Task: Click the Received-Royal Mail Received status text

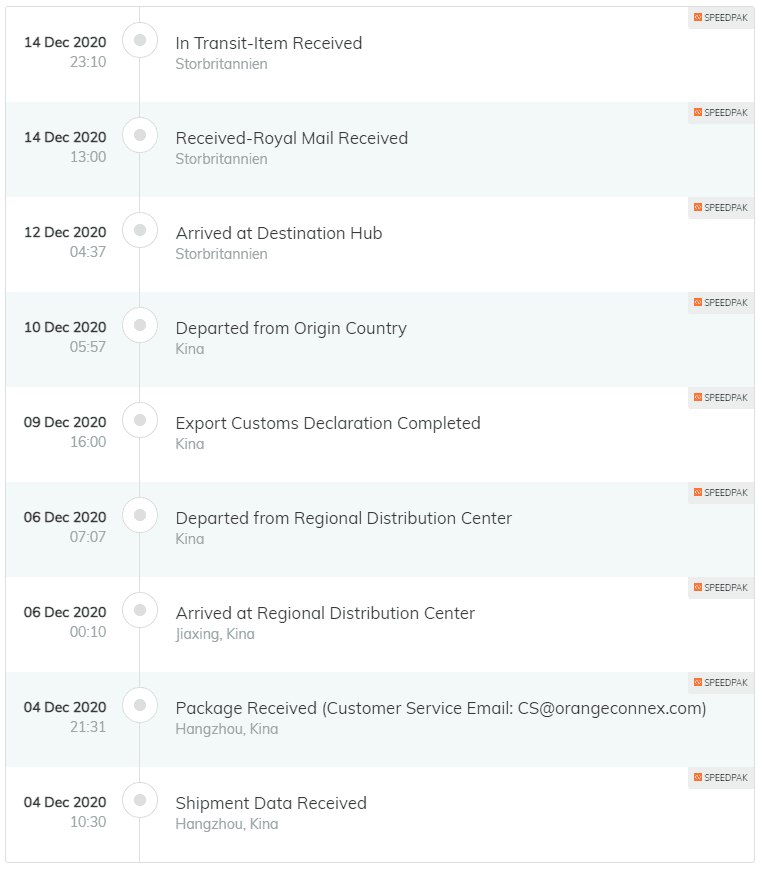Action: pyautogui.click(x=292, y=138)
